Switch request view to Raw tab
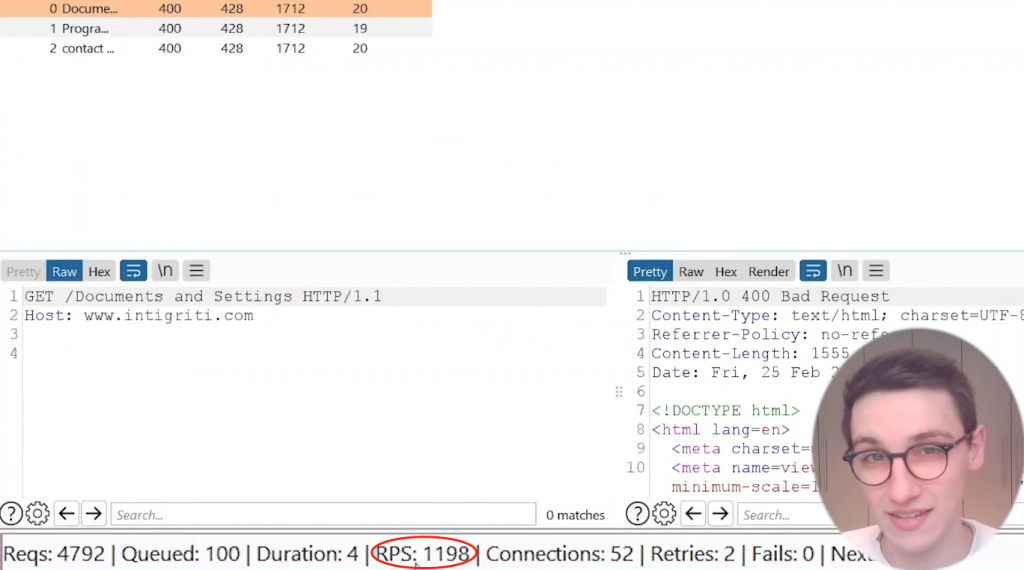 point(64,272)
